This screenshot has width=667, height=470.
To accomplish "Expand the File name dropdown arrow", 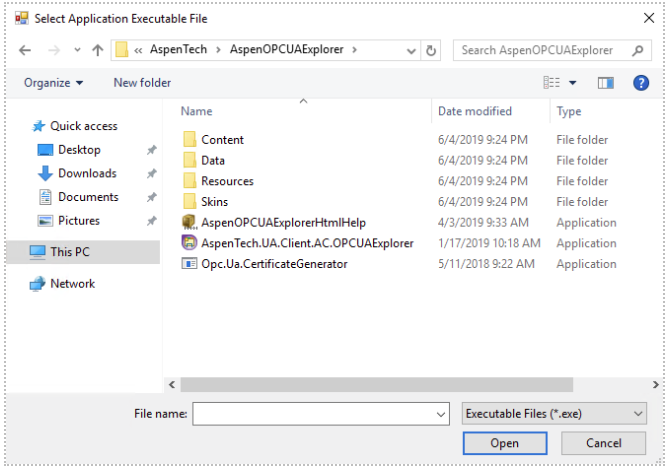I will pos(441,414).
